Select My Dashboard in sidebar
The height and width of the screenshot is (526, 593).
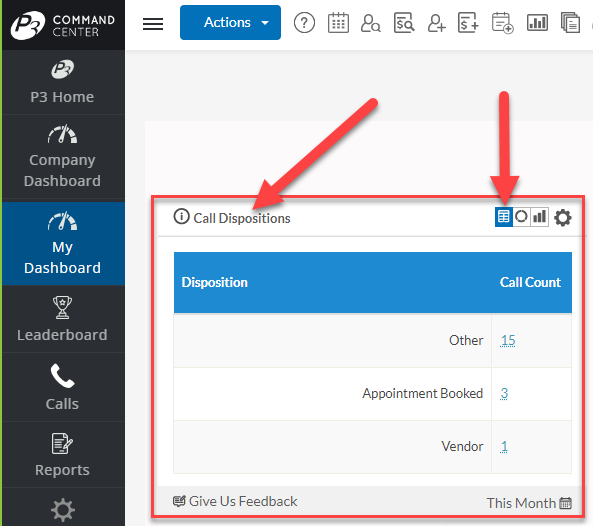tap(62, 244)
